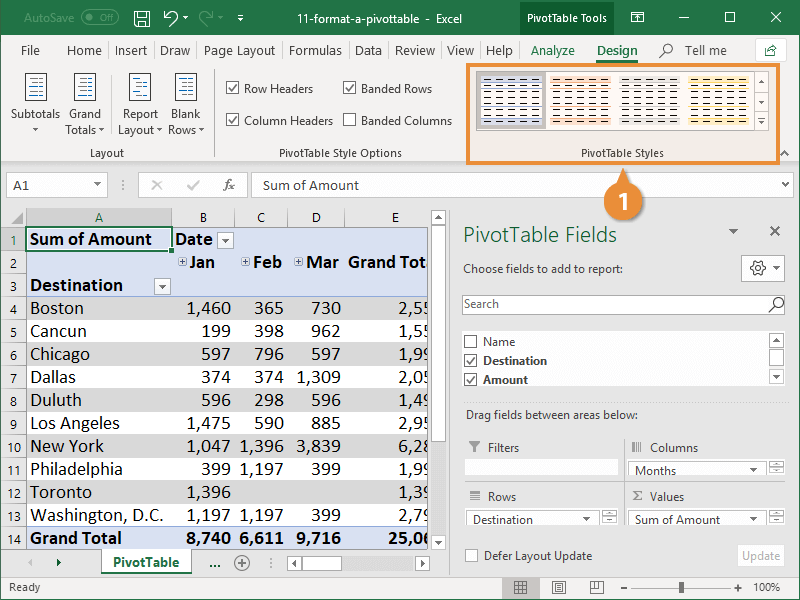
Task: Collapse the ribbon with the chevron
Action: (785, 153)
